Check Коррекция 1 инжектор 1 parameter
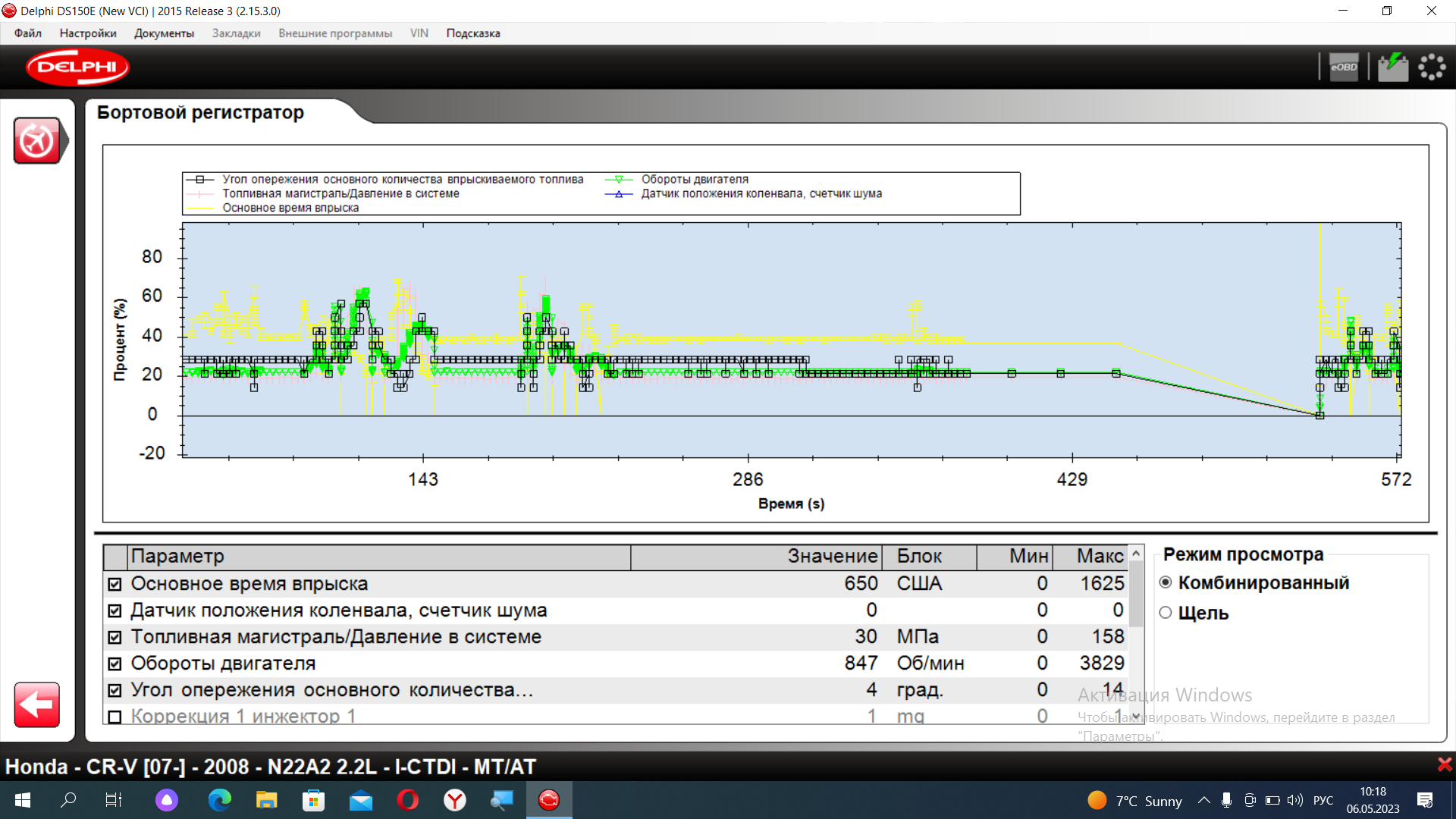 click(x=115, y=717)
